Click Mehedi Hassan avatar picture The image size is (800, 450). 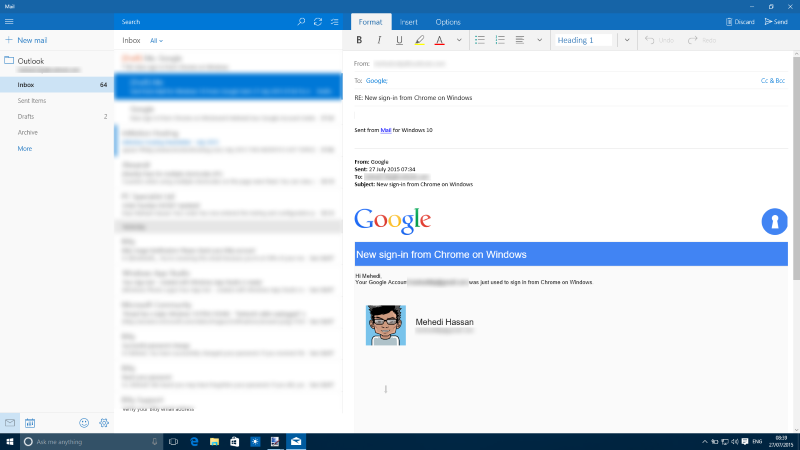click(386, 326)
